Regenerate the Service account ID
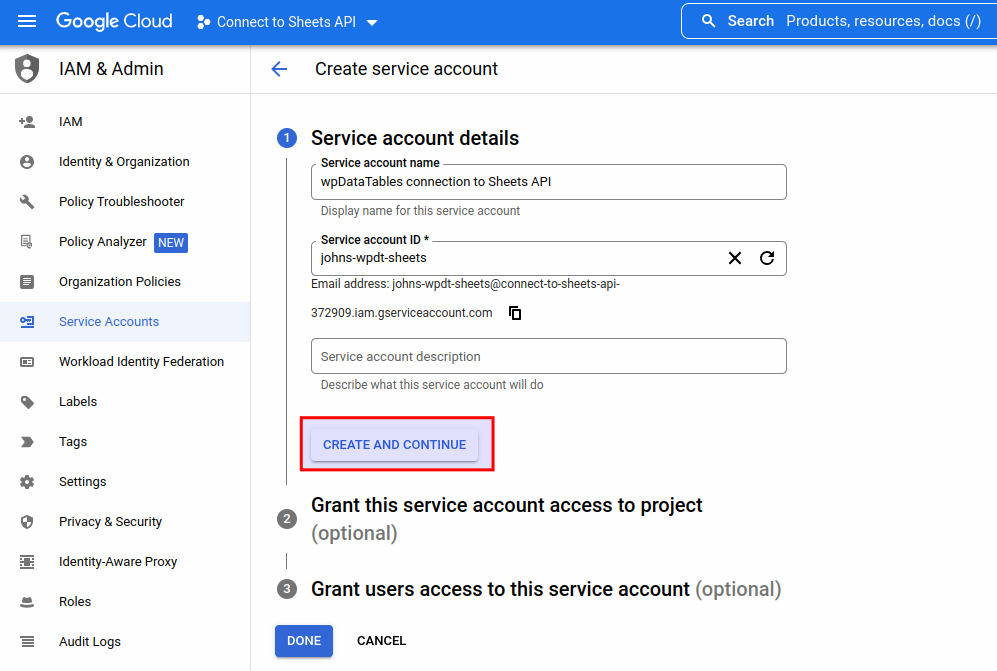The width and height of the screenshot is (997, 671). click(767, 258)
